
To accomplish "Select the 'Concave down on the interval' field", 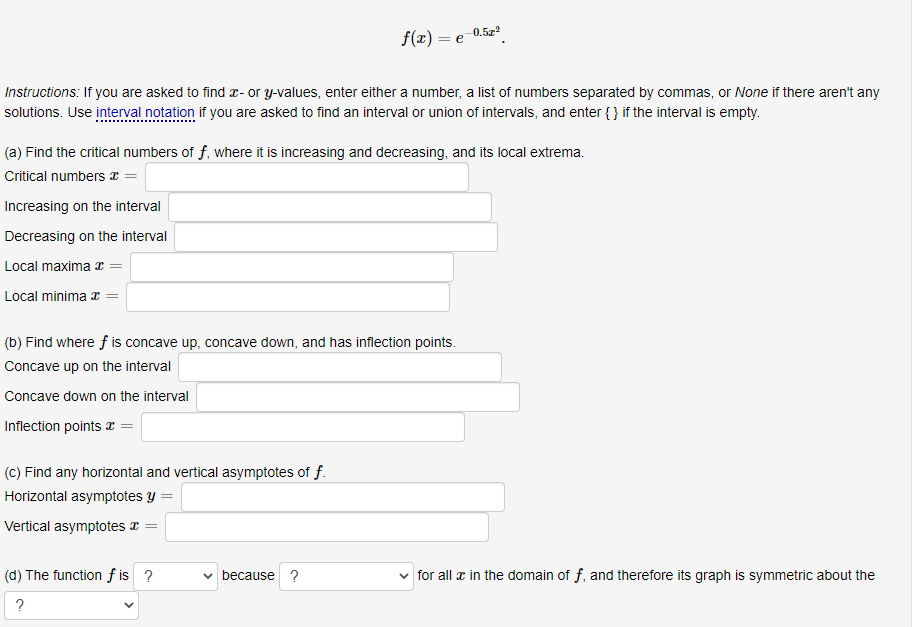I will 358,397.
